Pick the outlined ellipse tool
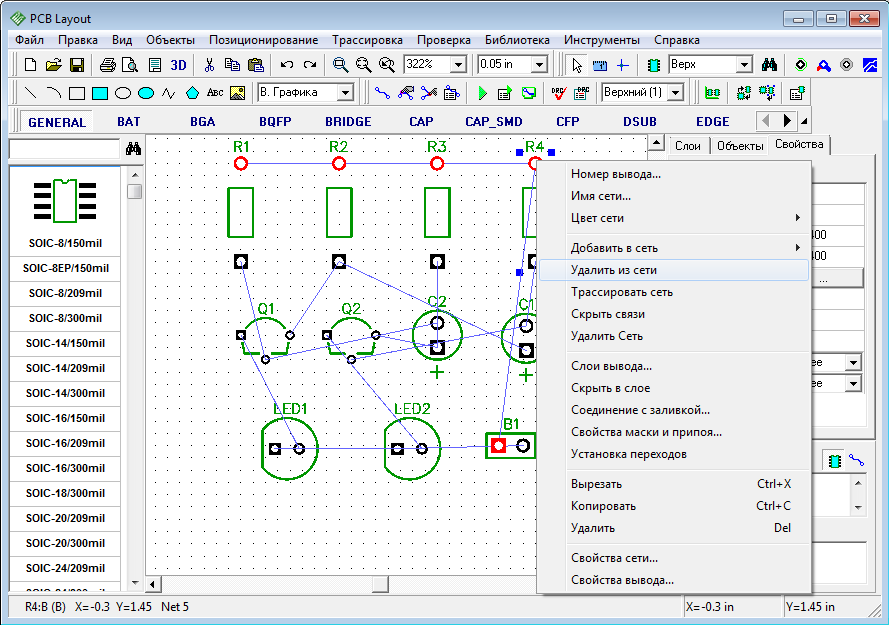This screenshot has height=625, width=889. tap(123, 93)
